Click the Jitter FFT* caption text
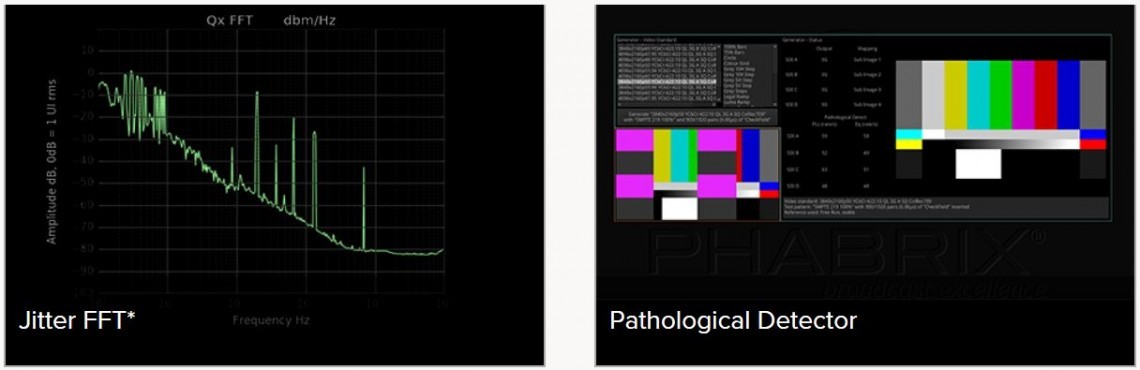Viewport: 1140px width, 370px height. [78, 321]
